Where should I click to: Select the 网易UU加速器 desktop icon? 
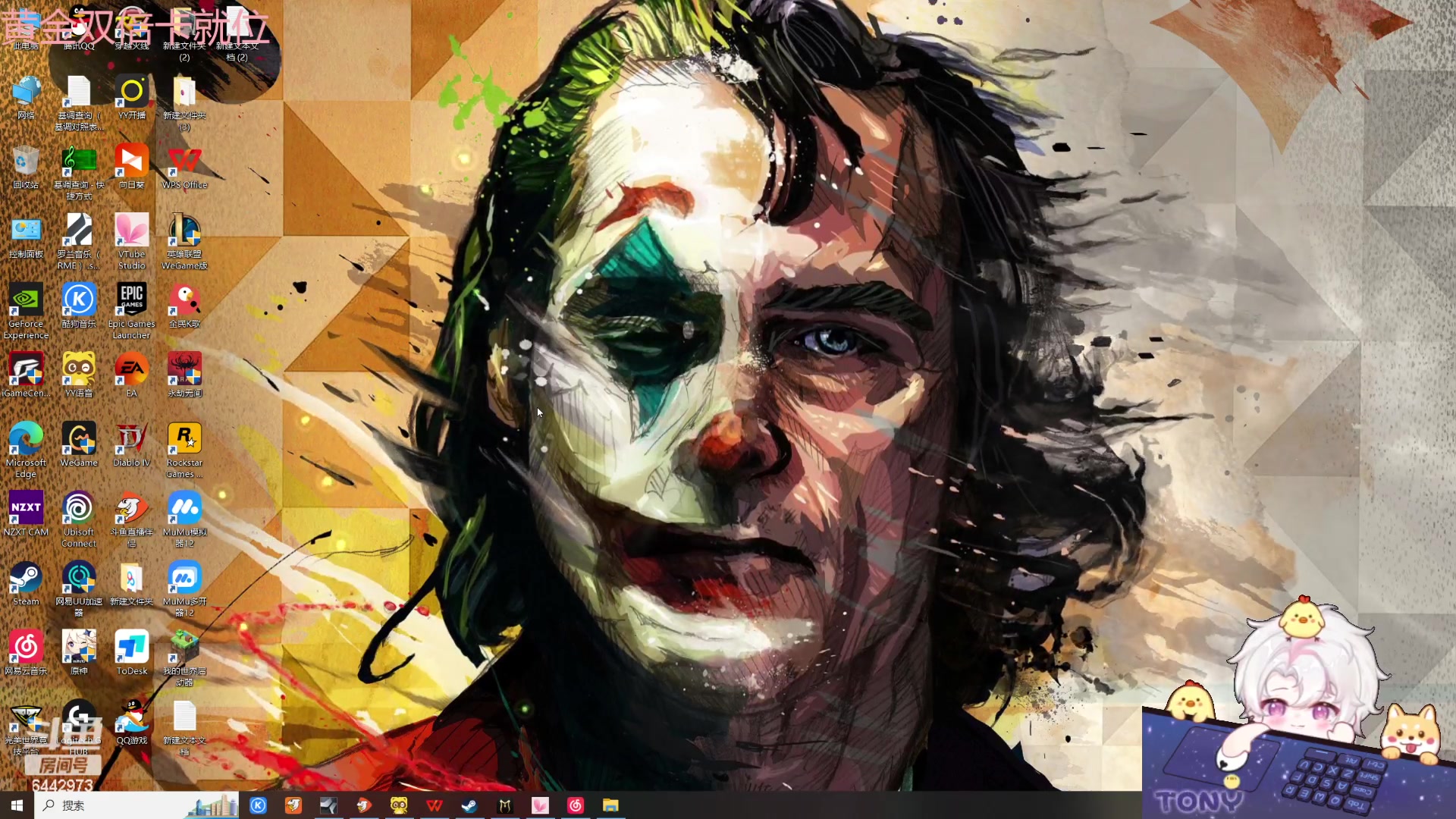click(79, 589)
